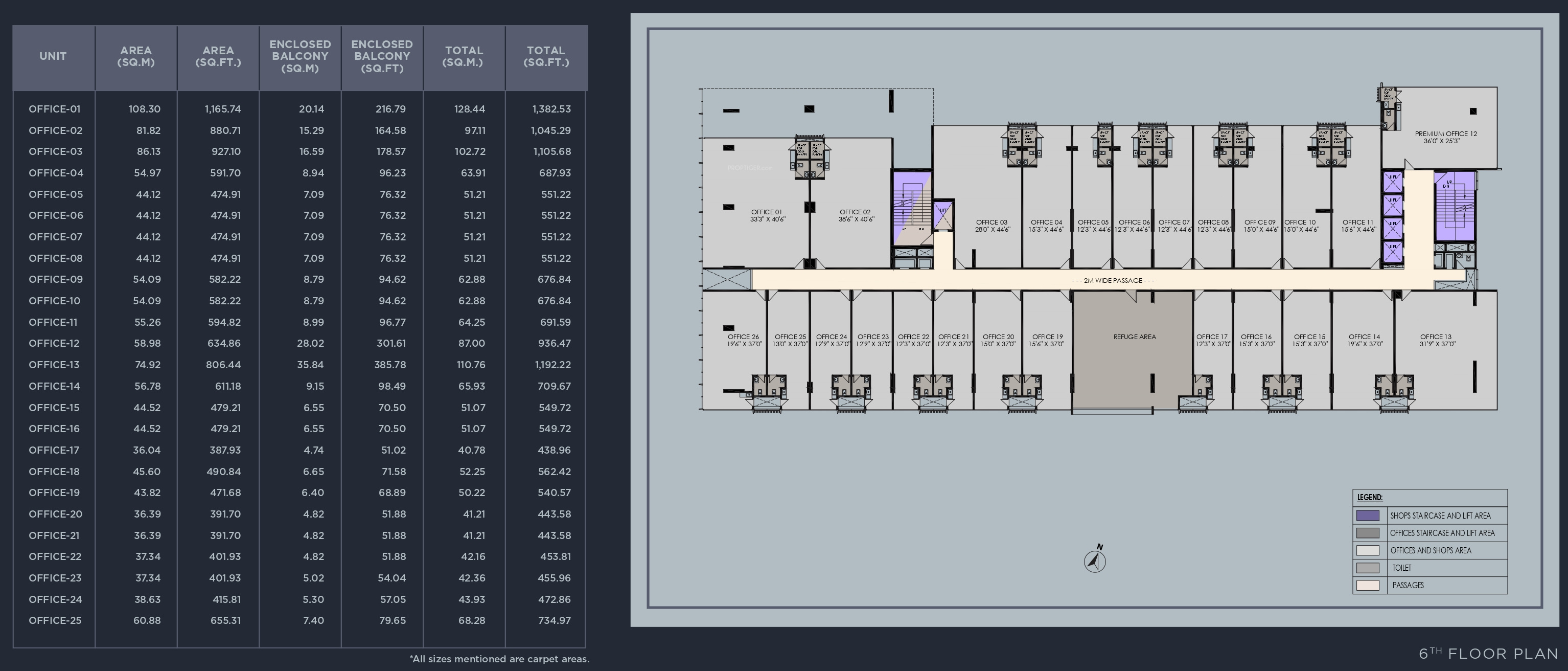Click the 6th Floor Plan title
This screenshot has height=671, width=1568.
[1488, 654]
